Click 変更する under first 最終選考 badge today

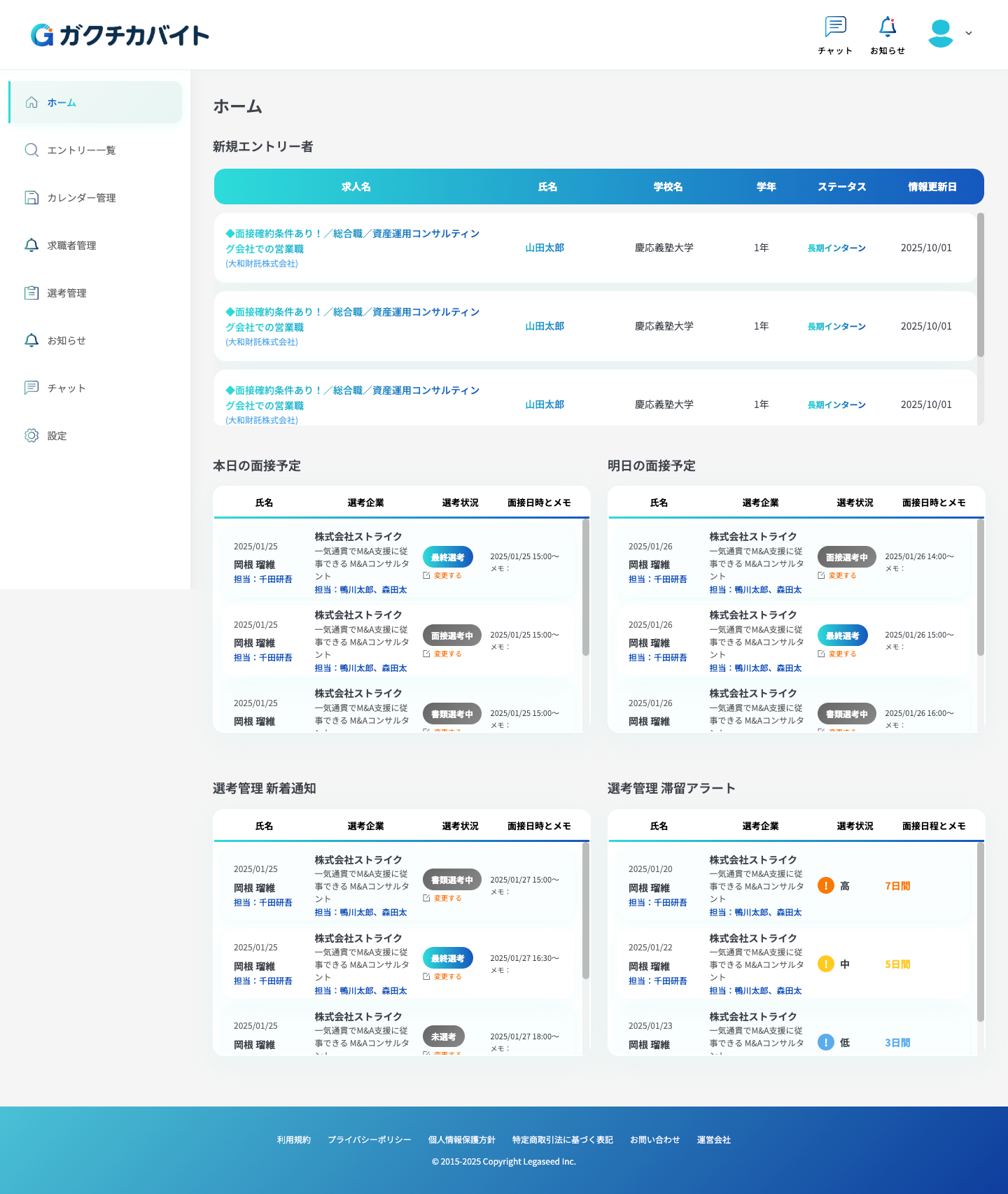(x=447, y=576)
